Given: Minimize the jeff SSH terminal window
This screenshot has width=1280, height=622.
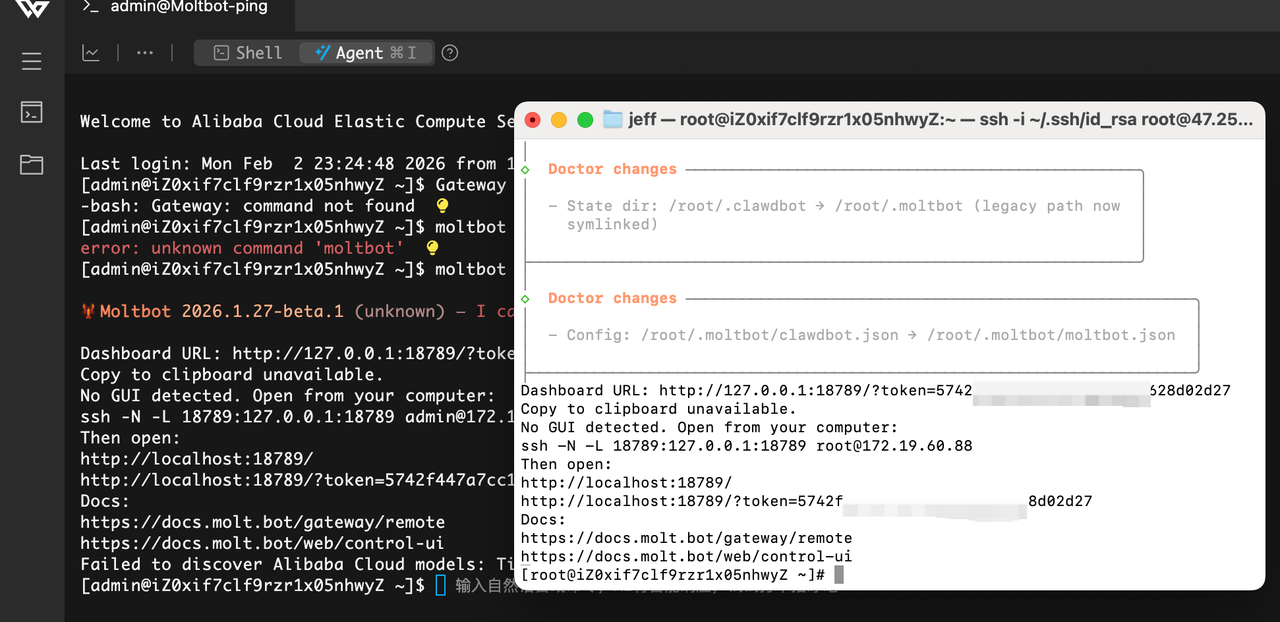Looking at the screenshot, I should pyautogui.click(x=559, y=120).
